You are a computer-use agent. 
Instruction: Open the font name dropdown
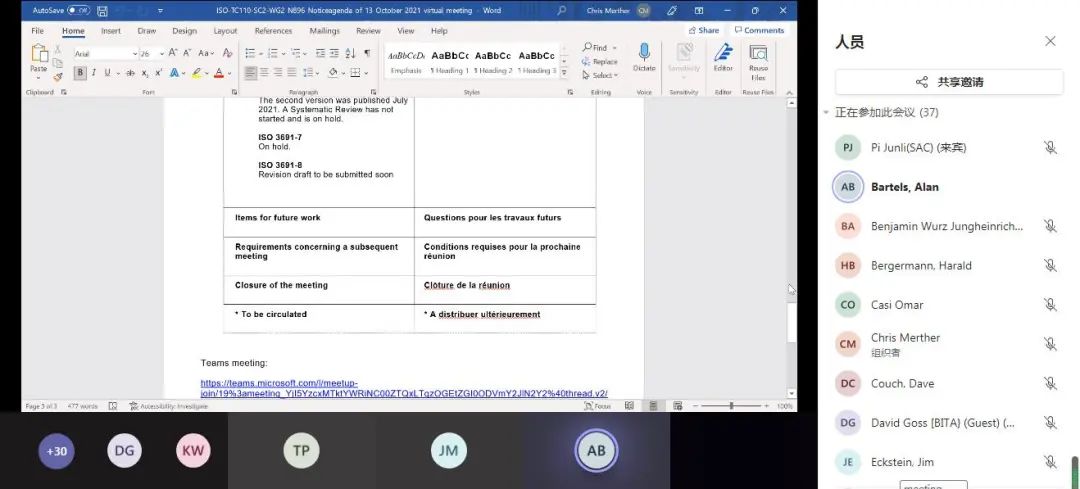point(134,54)
